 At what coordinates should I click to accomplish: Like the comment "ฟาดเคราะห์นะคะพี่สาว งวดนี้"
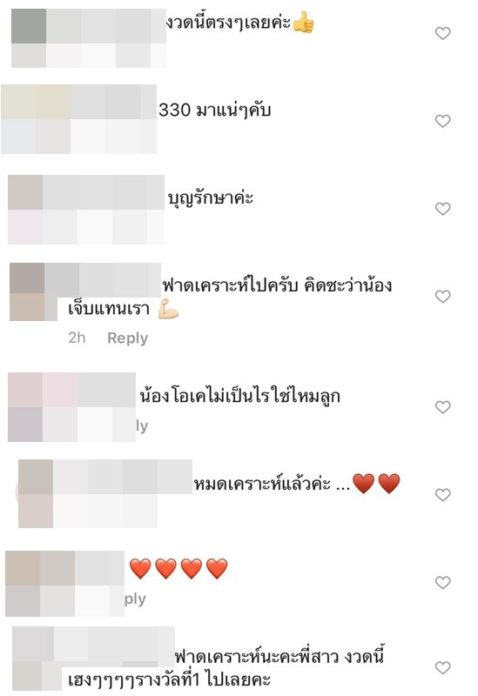tap(442, 668)
